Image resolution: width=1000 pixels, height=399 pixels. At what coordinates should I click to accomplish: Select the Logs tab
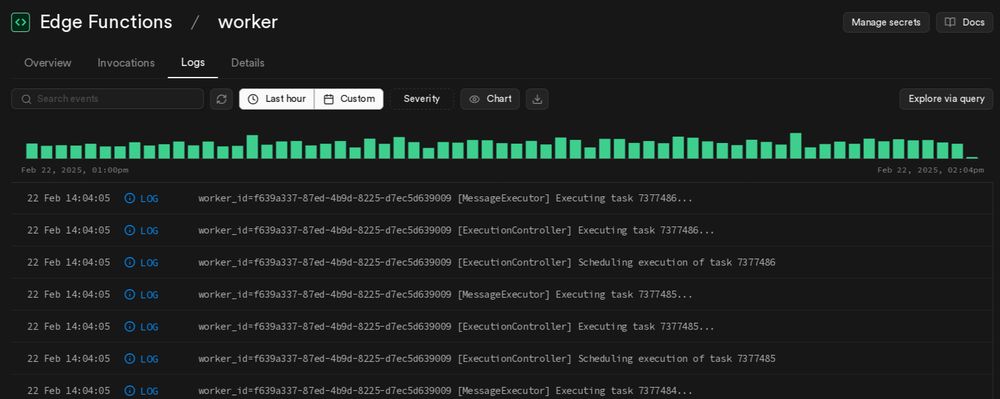click(193, 62)
